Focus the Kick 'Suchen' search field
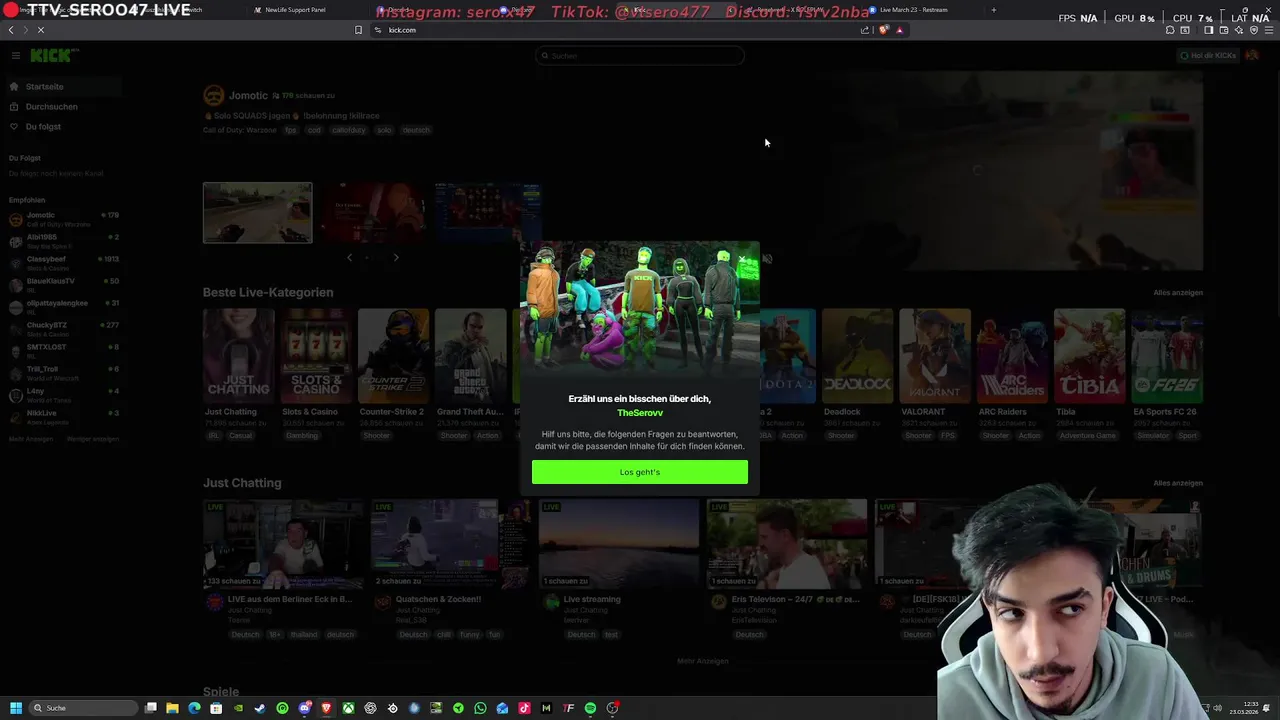The height and width of the screenshot is (720, 1280). pos(640,56)
